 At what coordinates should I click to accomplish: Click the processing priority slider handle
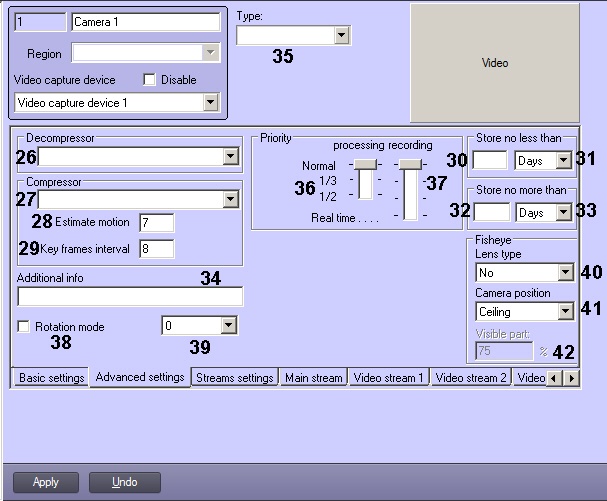(366, 164)
